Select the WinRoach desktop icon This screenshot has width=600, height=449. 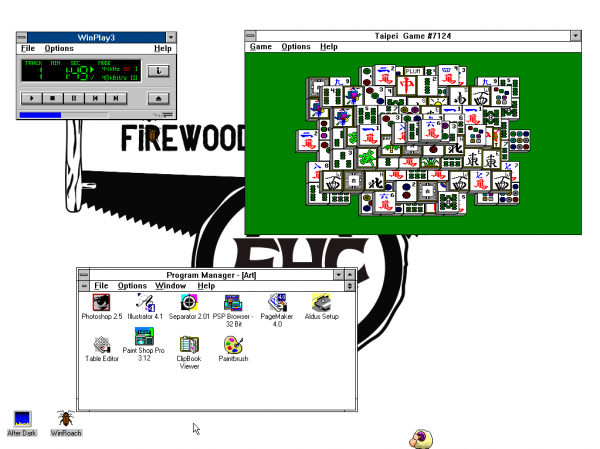pyautogui.click(x=66, y=418)
